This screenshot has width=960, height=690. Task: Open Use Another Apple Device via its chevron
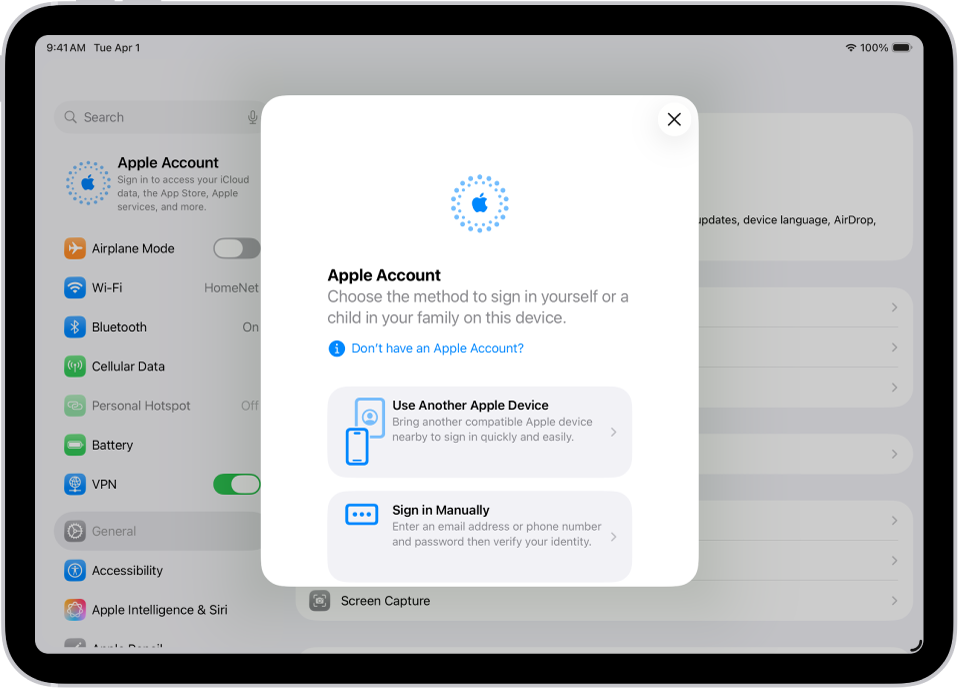tap(614, 431)
